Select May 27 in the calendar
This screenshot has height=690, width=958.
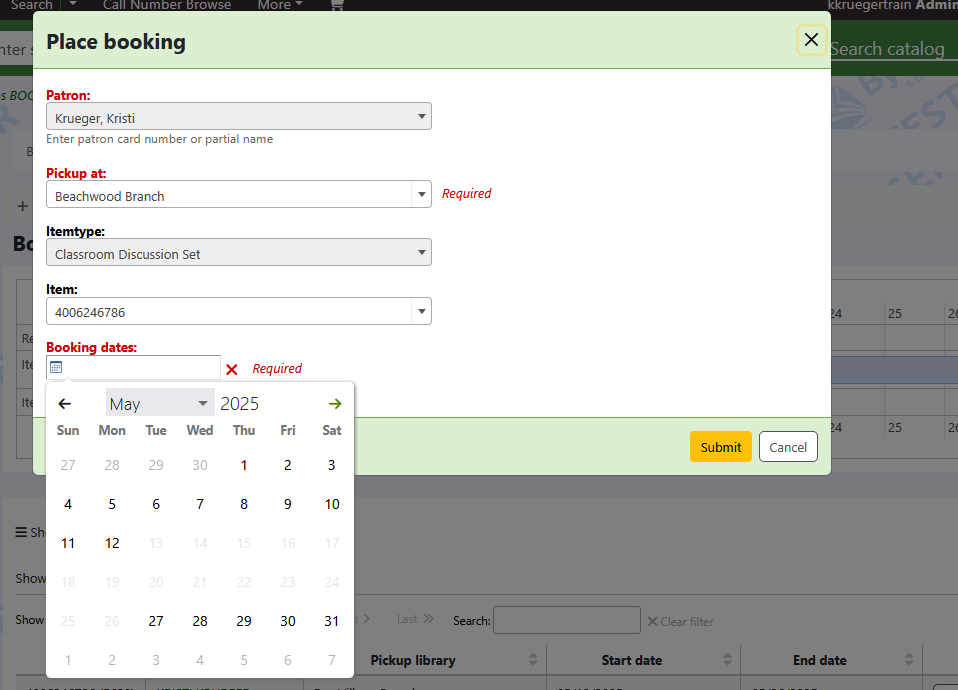tap(156, 621)
